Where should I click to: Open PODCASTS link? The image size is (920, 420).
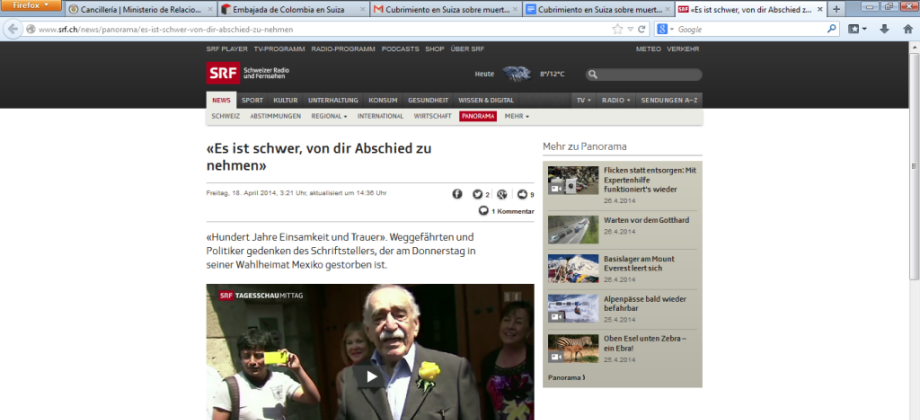(400, 49)
